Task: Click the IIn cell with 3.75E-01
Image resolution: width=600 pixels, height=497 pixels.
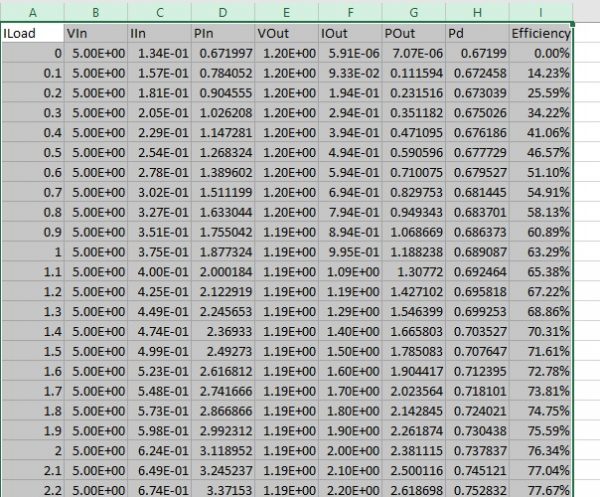Action: tap(160, 250)
